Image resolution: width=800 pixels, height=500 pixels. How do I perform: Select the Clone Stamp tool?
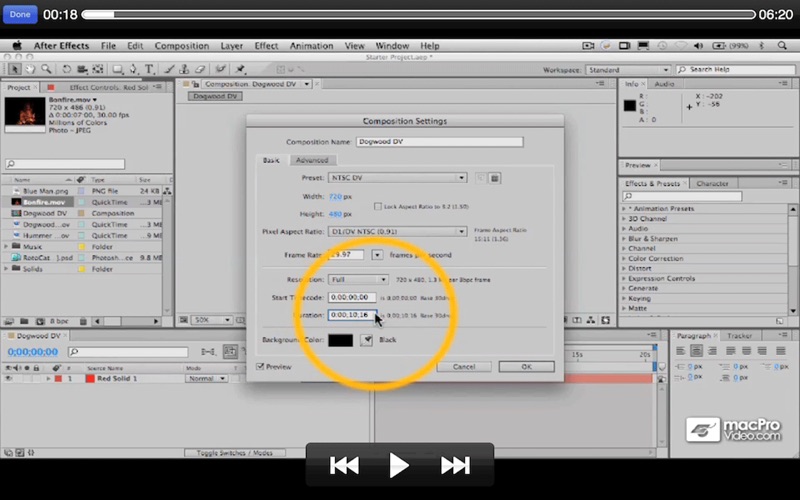185,69
